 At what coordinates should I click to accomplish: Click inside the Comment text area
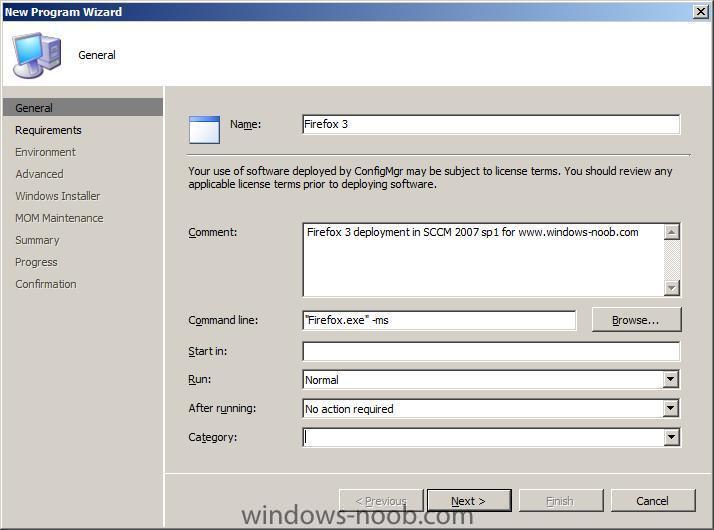click(x=483, y=260)
